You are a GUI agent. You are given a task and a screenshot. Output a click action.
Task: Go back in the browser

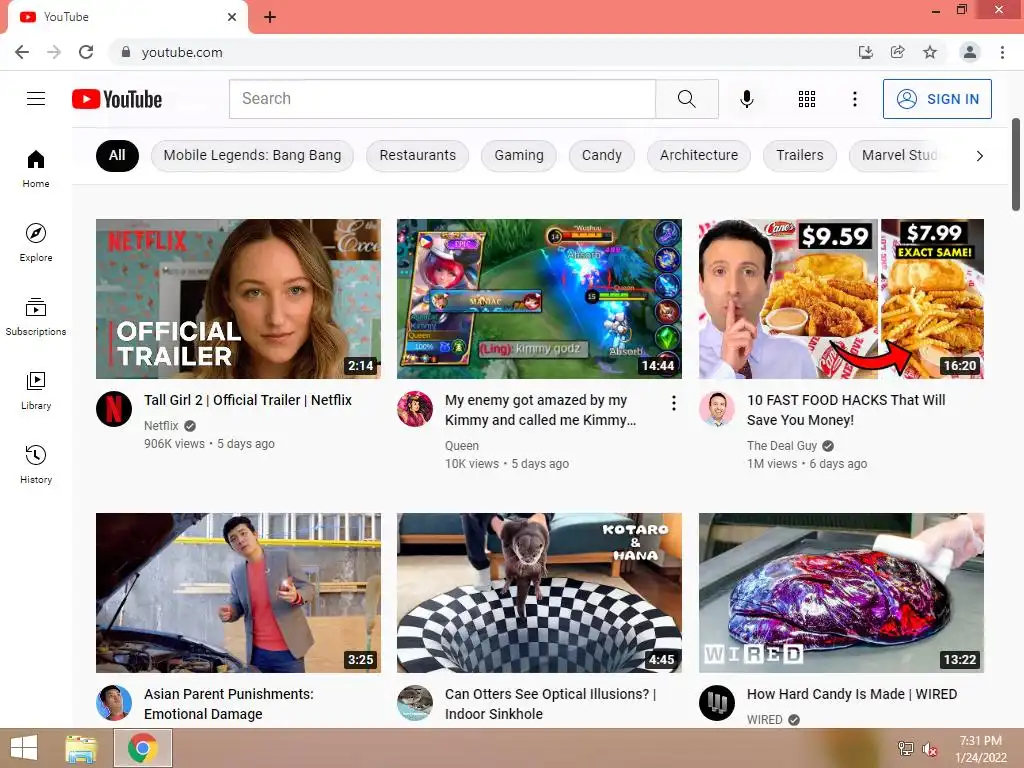pos(22,52)
